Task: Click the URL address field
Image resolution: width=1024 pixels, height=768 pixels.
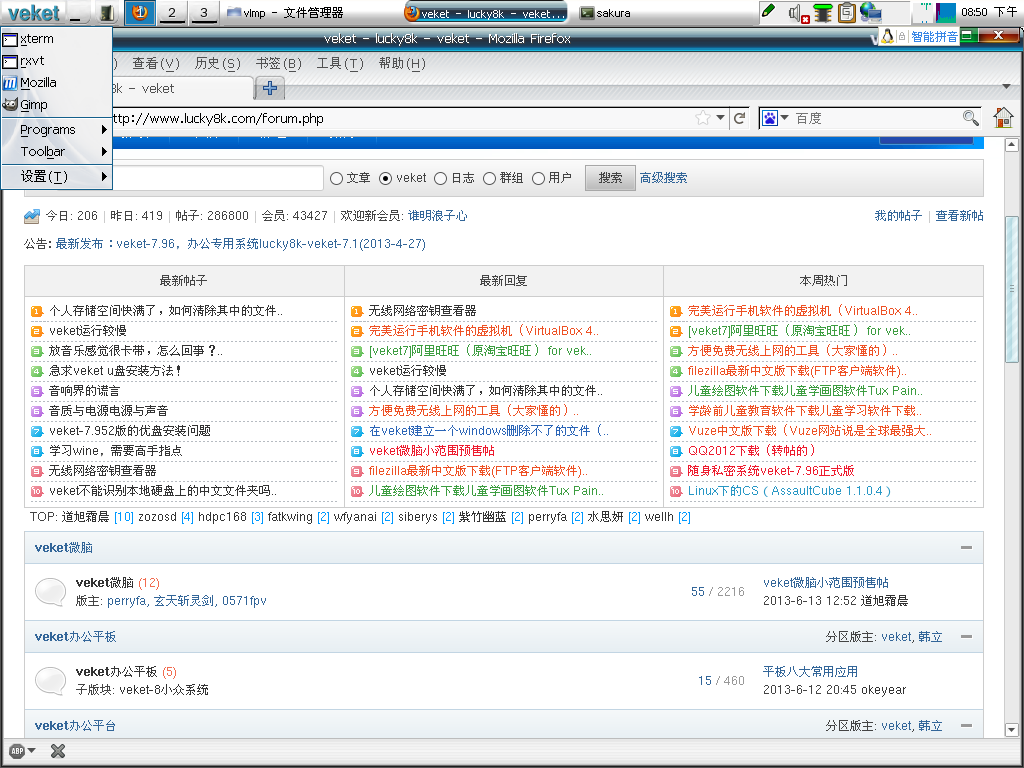Action: [398, 118]
